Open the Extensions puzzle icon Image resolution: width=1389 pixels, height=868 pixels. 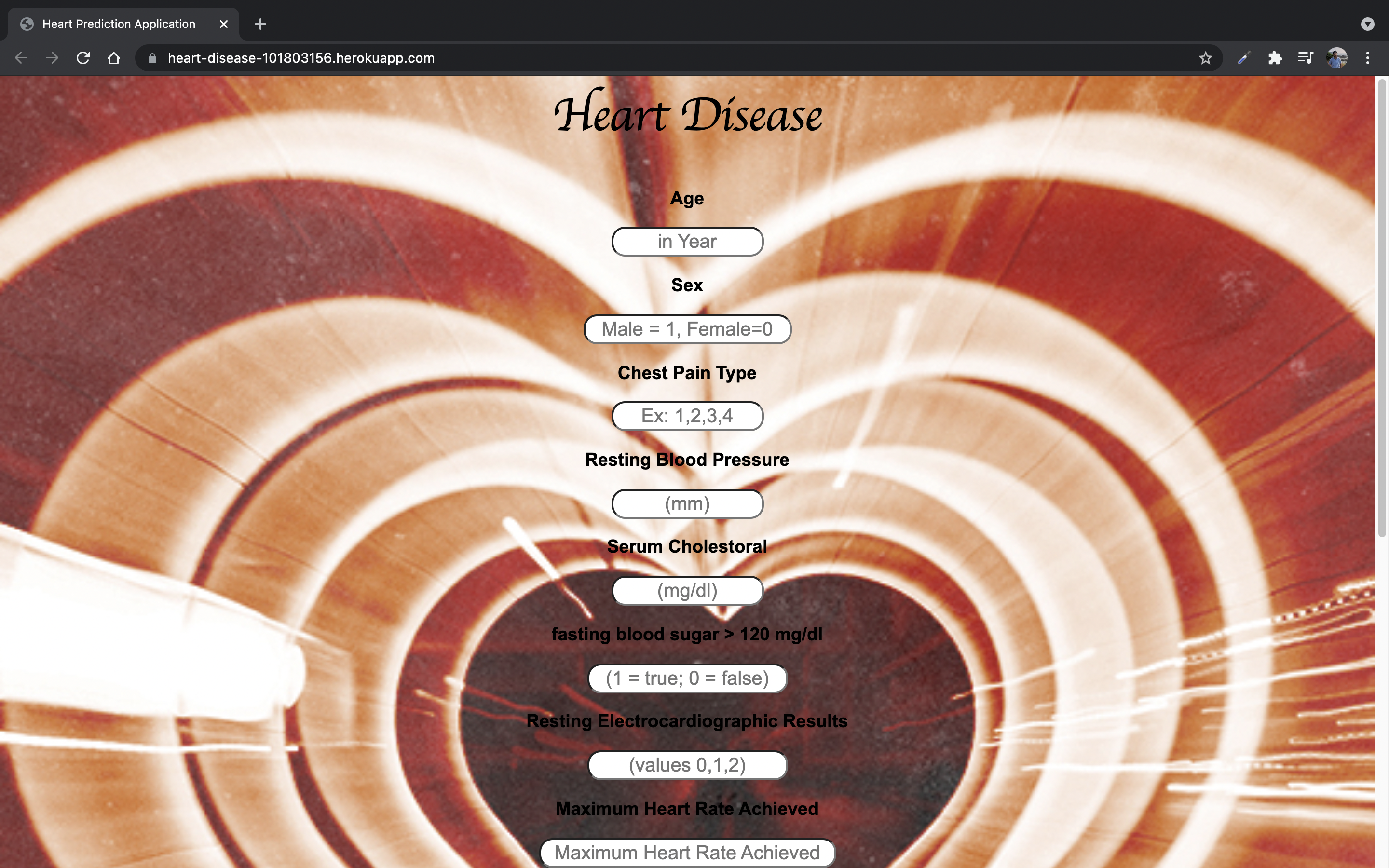click(1275, 58)
